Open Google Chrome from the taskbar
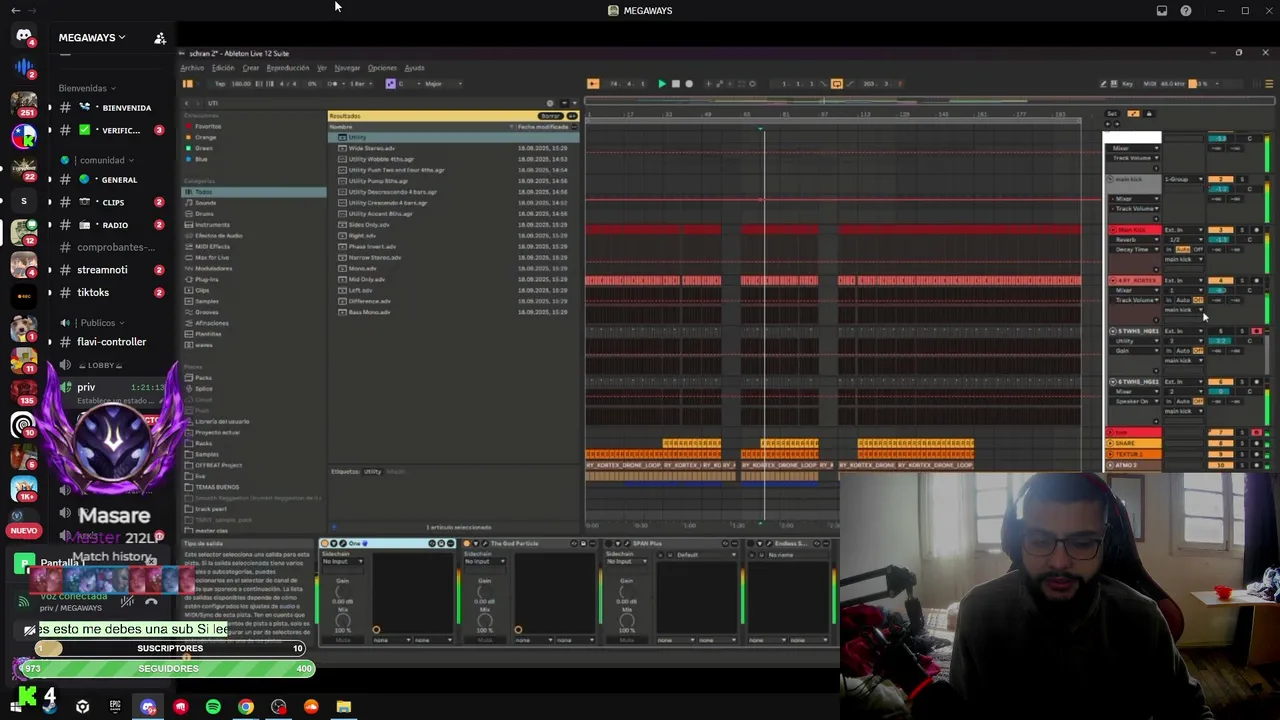1280x720 pixels. click(246, 707)
